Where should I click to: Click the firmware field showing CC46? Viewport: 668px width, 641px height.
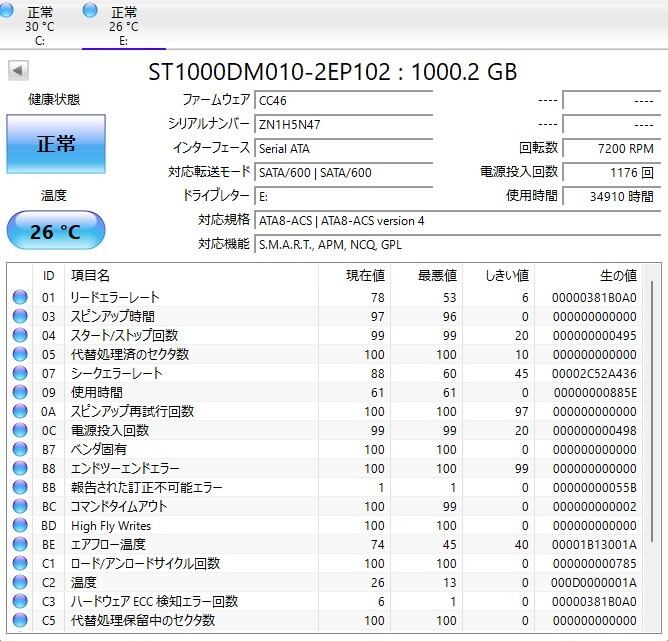click(x=343, y=100)
